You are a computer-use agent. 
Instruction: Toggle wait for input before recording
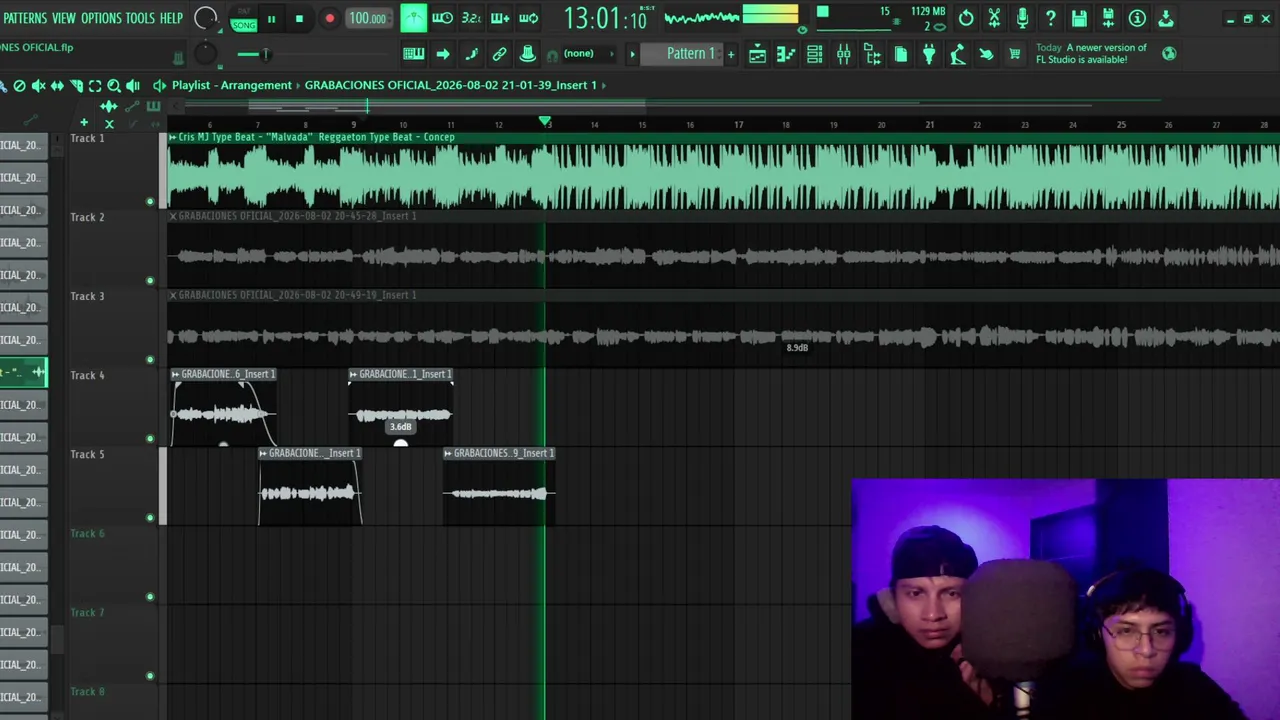click(442, 18)
